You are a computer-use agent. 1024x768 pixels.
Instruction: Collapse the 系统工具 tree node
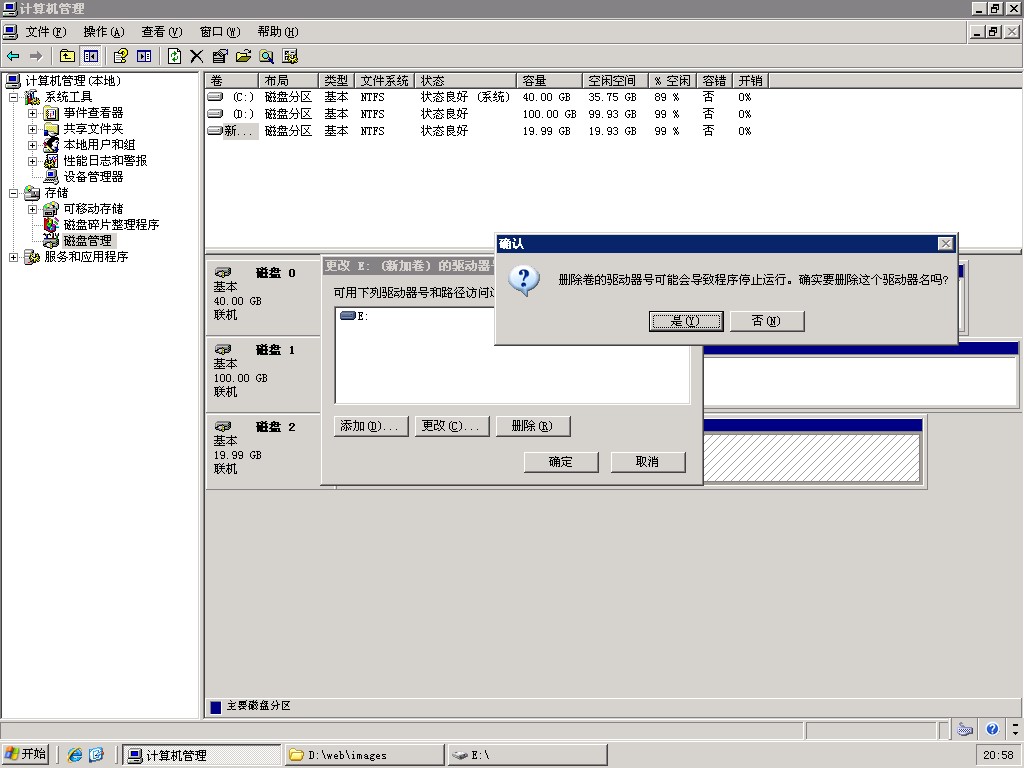[13, 97]
